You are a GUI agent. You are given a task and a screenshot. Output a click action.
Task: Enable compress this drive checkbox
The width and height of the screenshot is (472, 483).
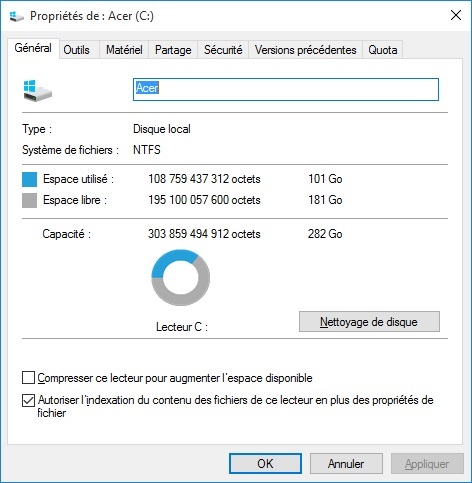[x=28, y=378]
